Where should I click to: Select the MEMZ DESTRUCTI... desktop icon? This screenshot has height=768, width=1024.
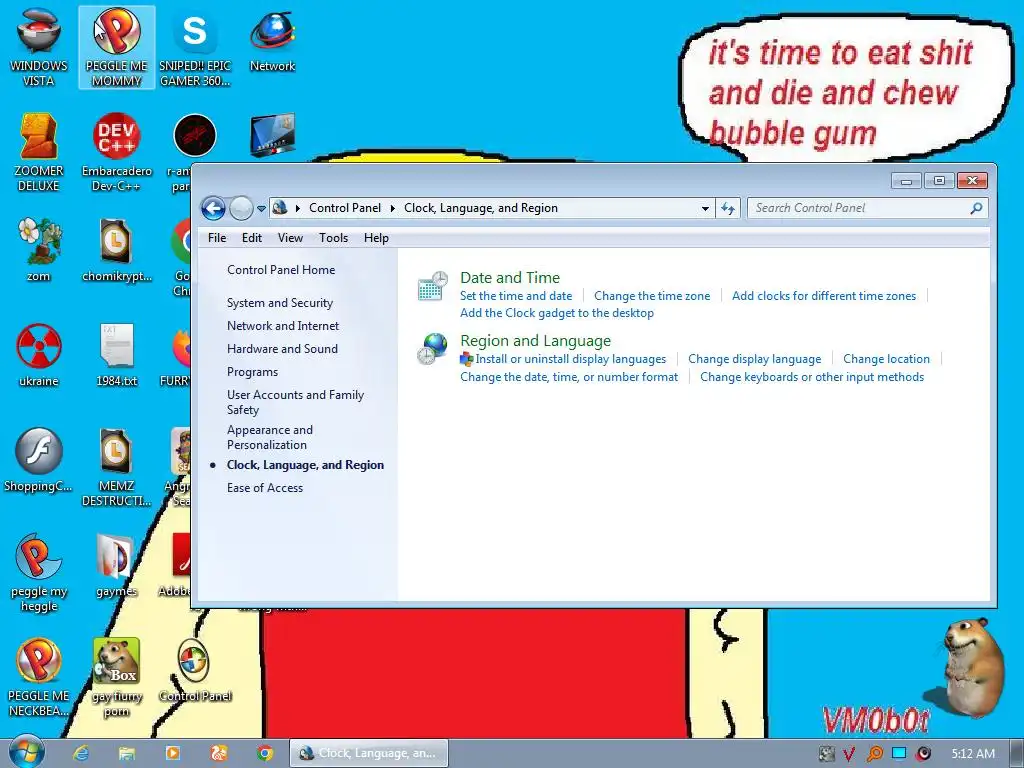point(116,467)
